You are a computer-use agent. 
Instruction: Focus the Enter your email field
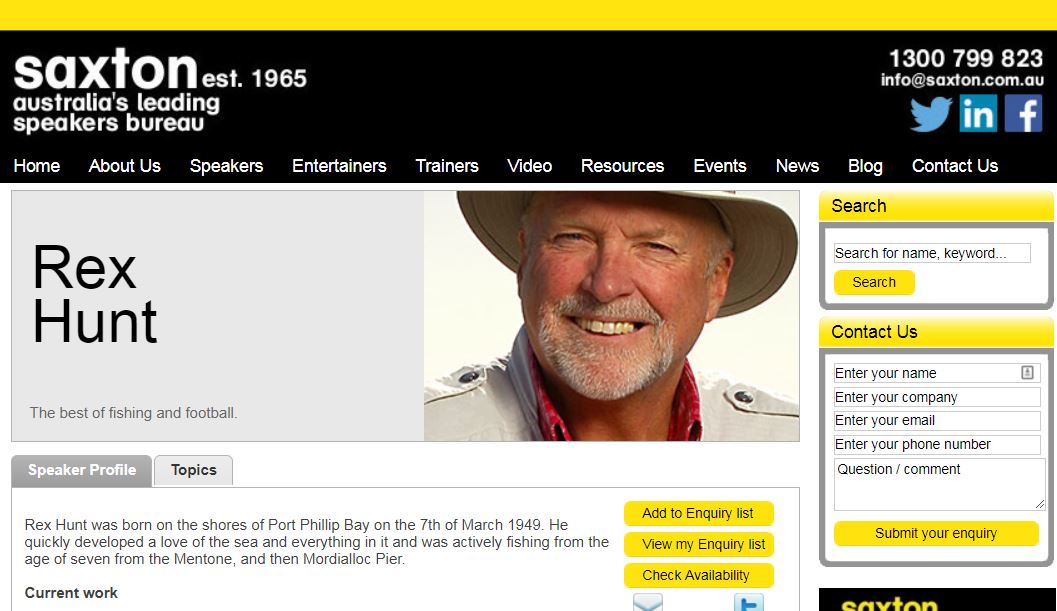click(x=937, y=420)
